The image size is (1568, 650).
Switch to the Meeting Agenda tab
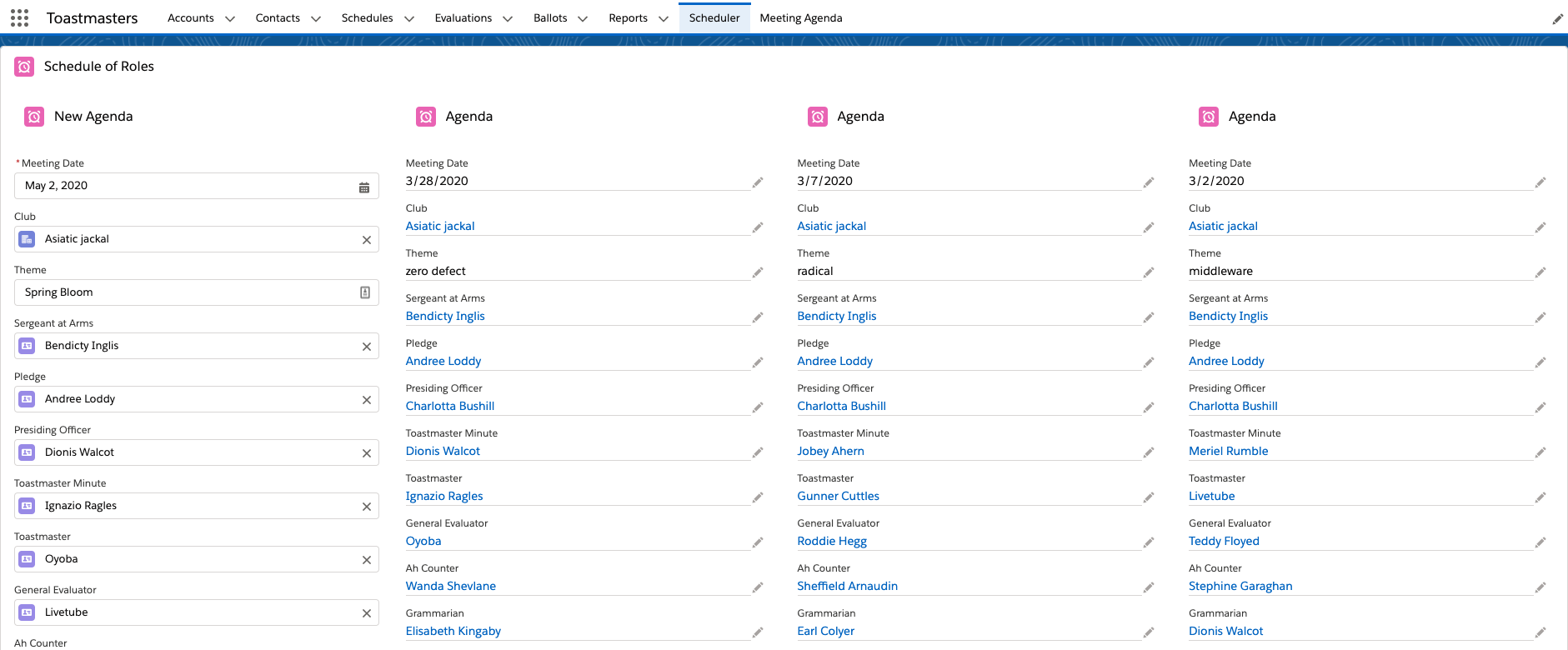[x=800, y=18]
